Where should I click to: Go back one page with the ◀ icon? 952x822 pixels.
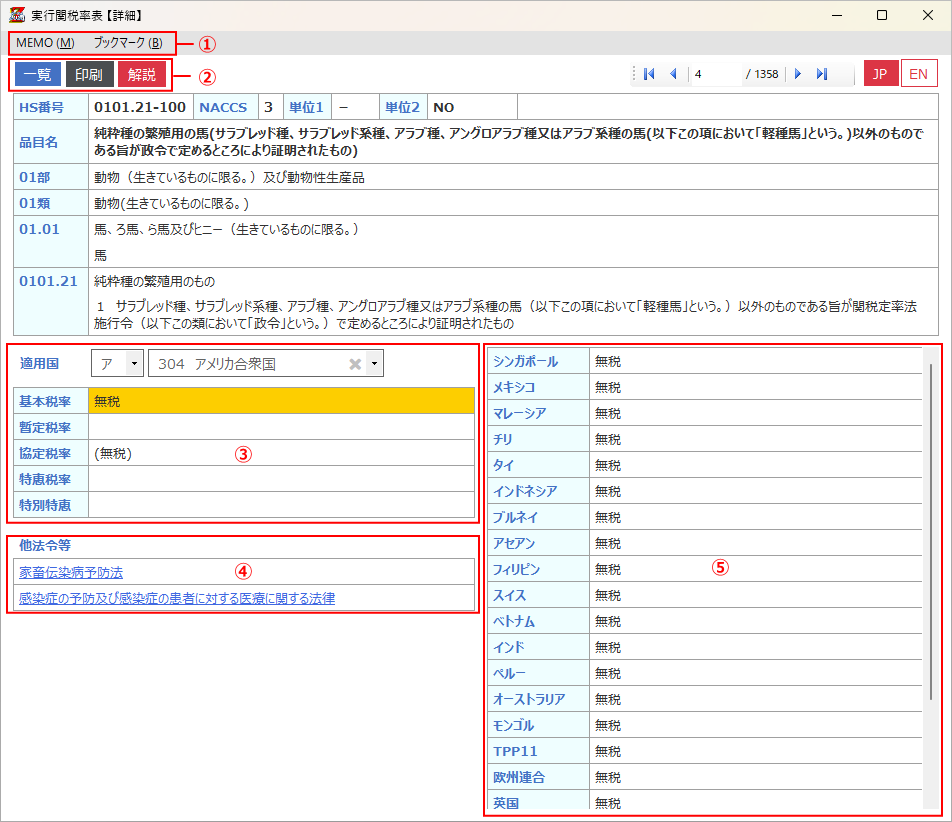(x=673, y=73)
